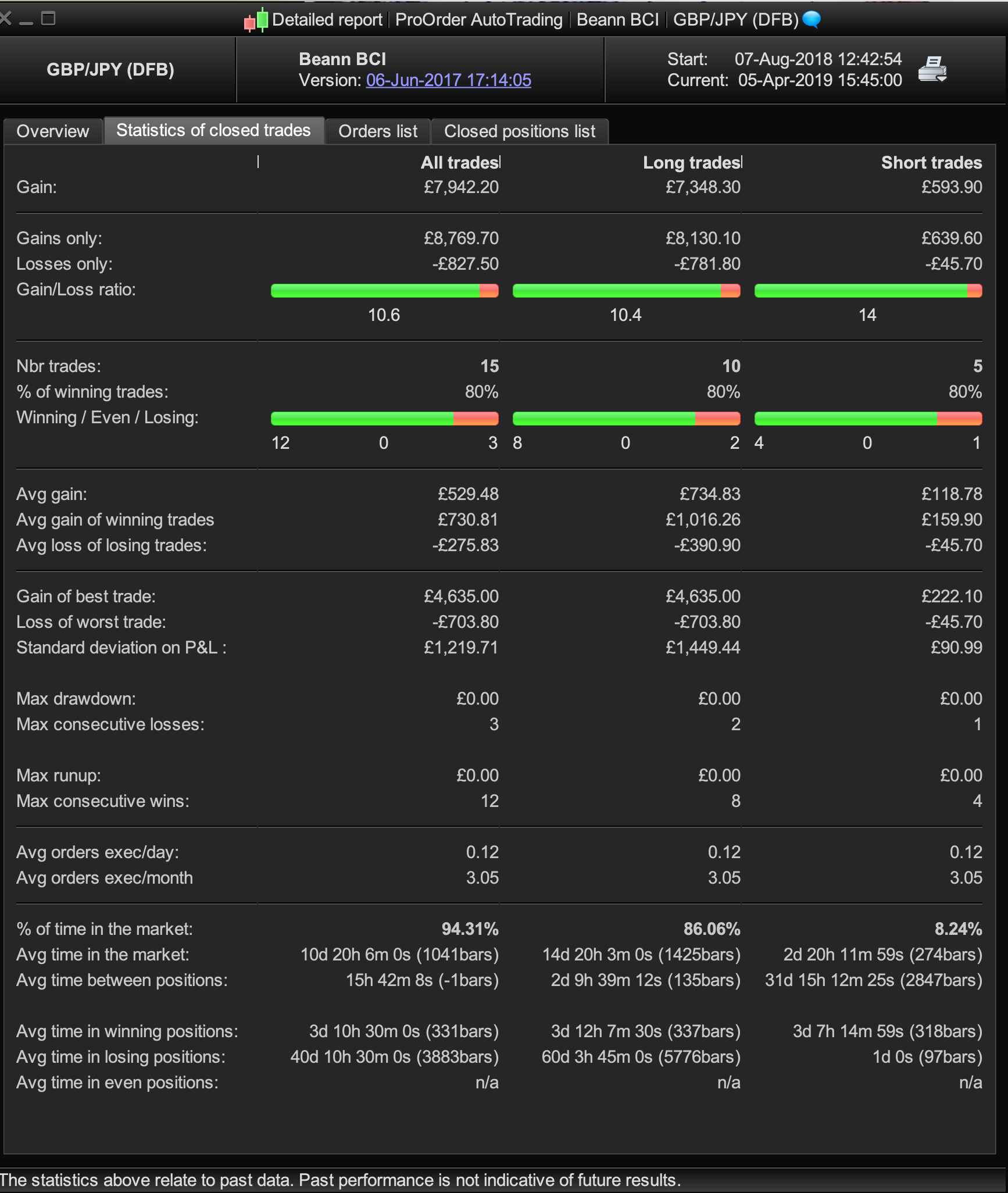Click Short trades Winning/Even/Losing bar
The height and width of the screenshot is (1193, 1008).
pos(868,419)
